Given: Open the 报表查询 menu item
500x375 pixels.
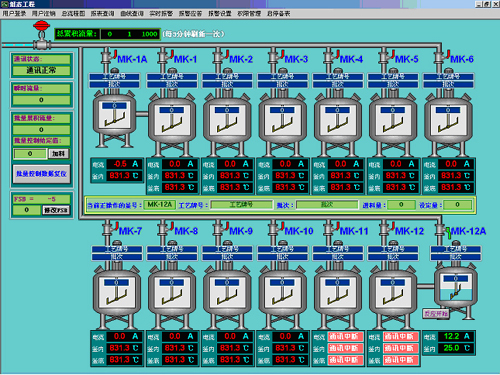Looking at the screenshot, I should 102,14.
